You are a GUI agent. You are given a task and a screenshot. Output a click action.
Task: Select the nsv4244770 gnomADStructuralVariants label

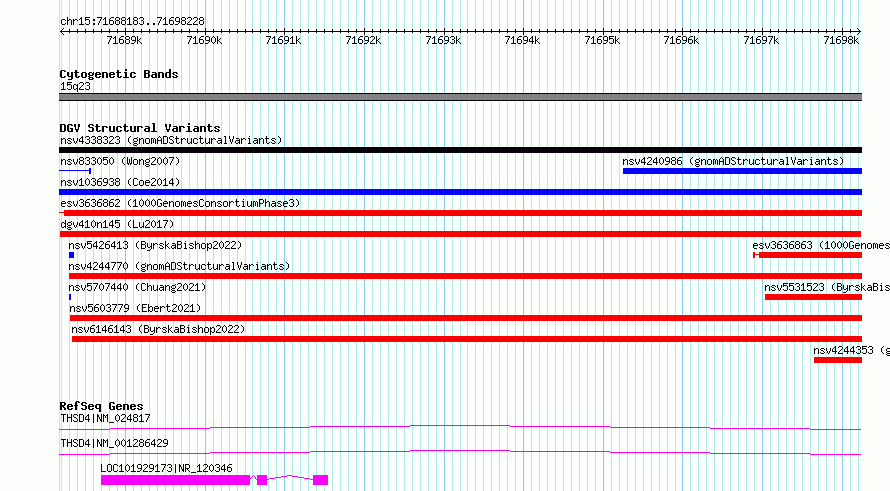tap(179, 266)
